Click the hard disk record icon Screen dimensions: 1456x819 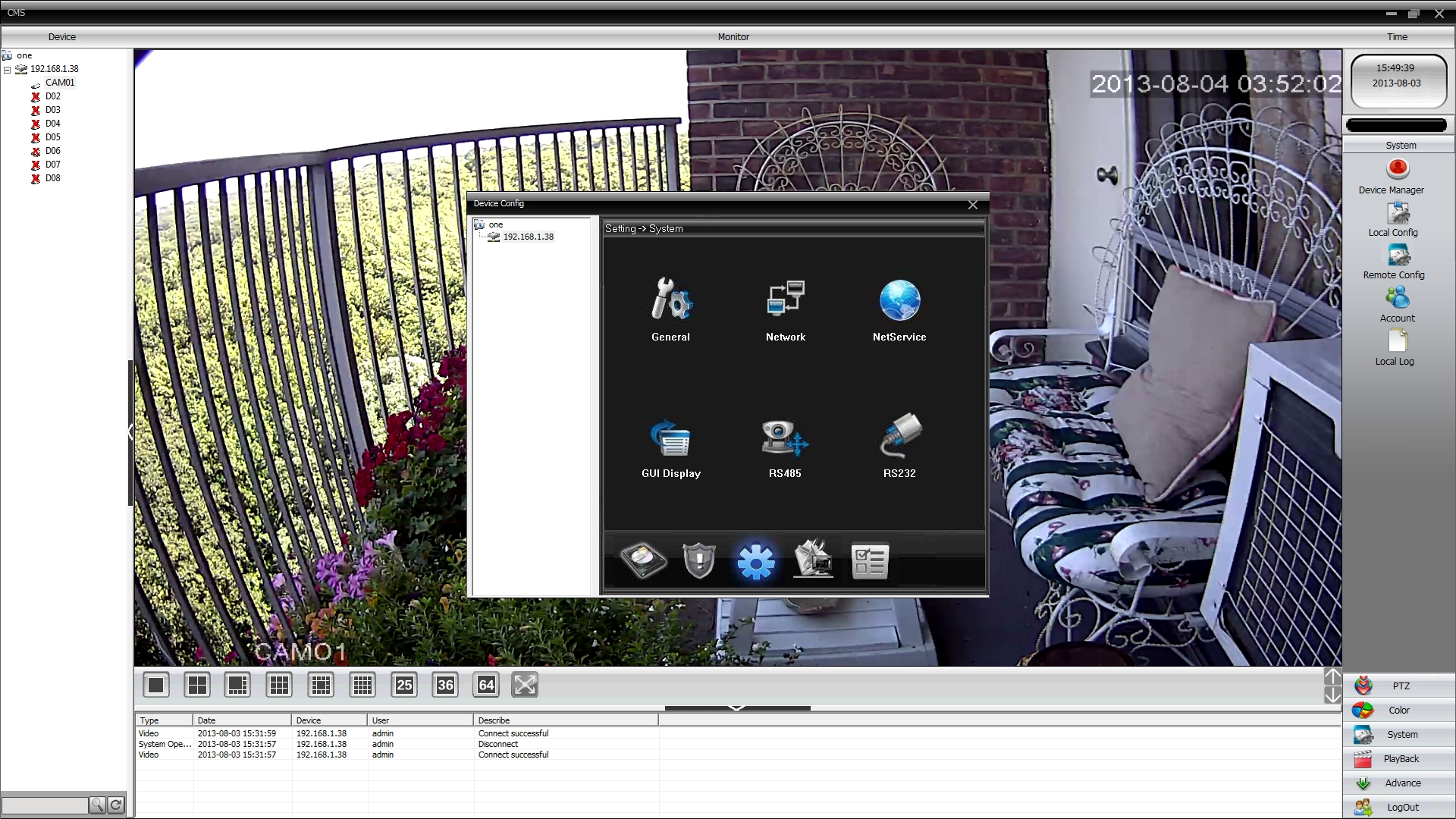click(643, 561)
